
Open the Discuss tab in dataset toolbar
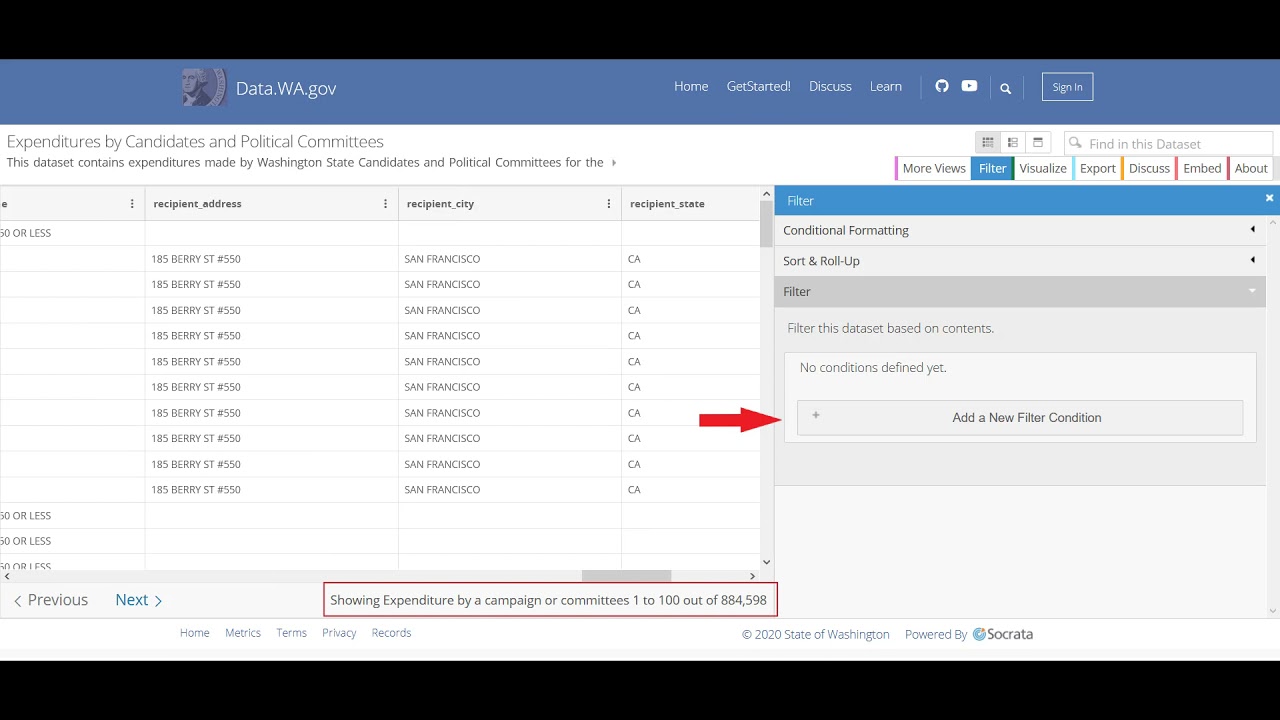click(x=1149, y=168)
